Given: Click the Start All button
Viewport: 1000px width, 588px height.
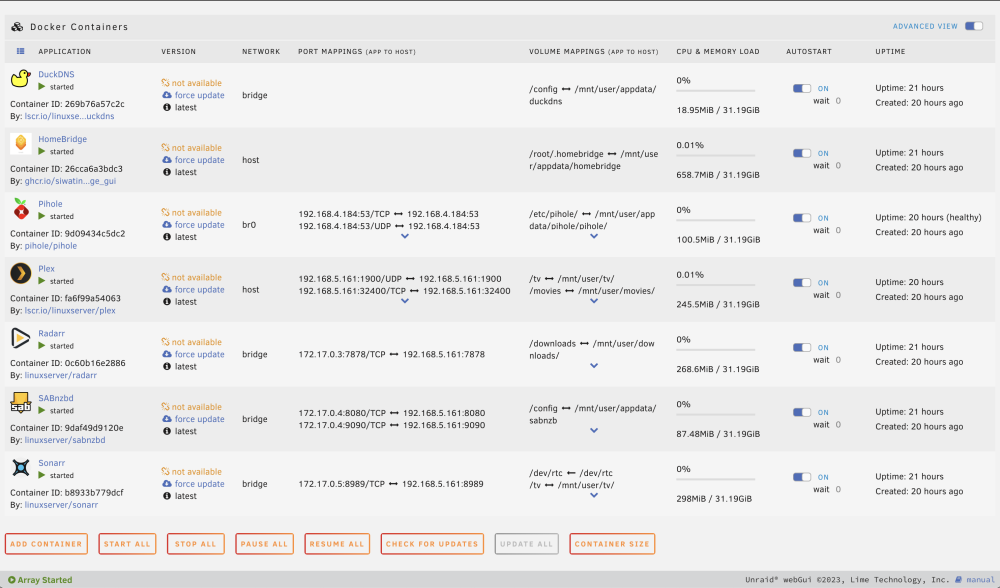Looking at the screenshot, I should [x=127, y=544].
